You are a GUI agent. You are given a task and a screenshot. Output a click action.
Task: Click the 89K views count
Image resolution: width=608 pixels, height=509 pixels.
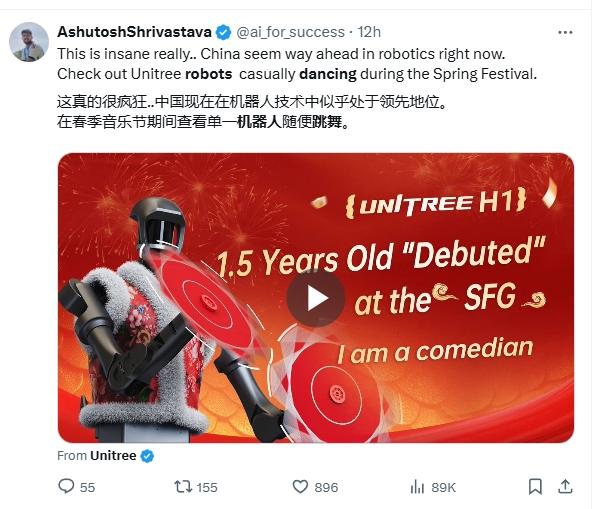coord(443,487)
